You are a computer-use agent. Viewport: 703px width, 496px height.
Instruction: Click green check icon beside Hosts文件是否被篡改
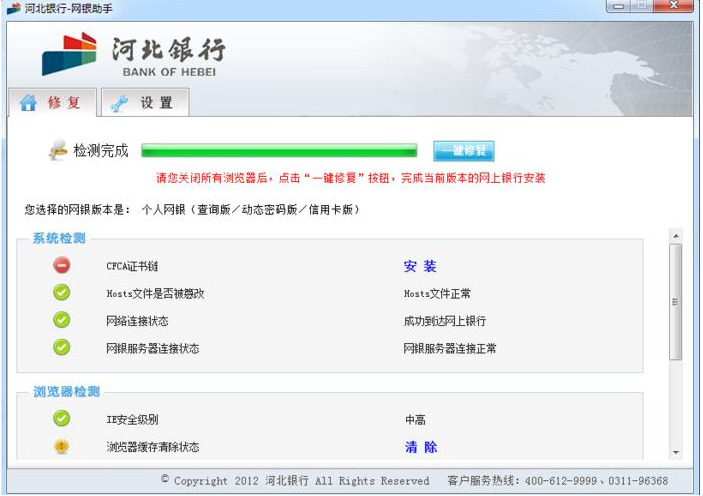[62, 292]
